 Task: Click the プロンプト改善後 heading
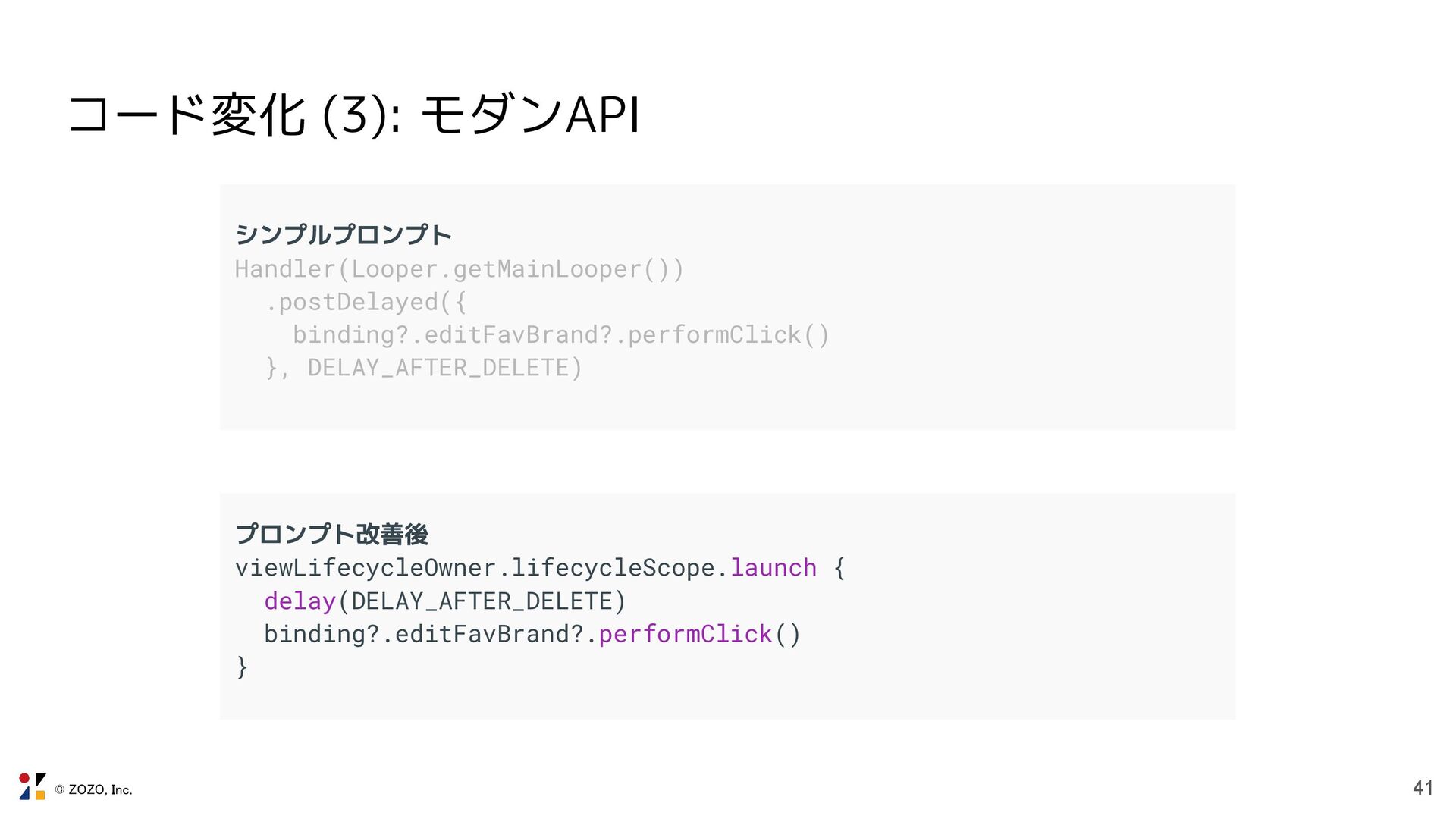pos(331,534)
